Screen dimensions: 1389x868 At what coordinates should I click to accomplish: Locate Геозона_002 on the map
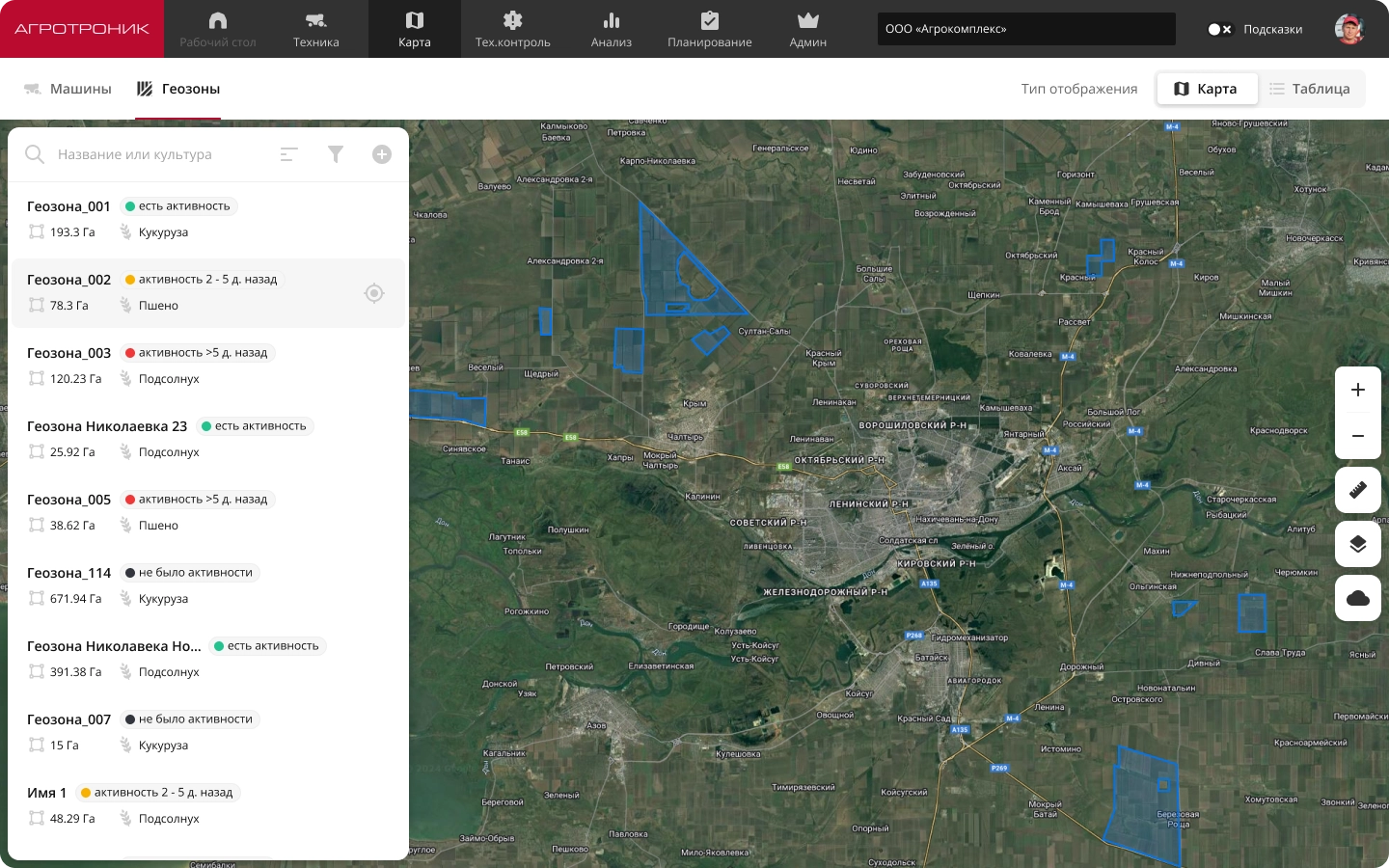[374, 293]
